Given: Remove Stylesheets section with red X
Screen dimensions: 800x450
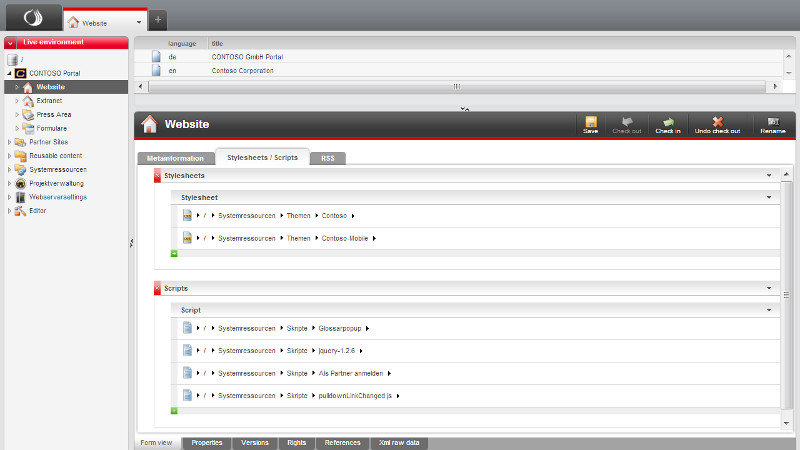Looking at the screenshot, I should (157, 176).
